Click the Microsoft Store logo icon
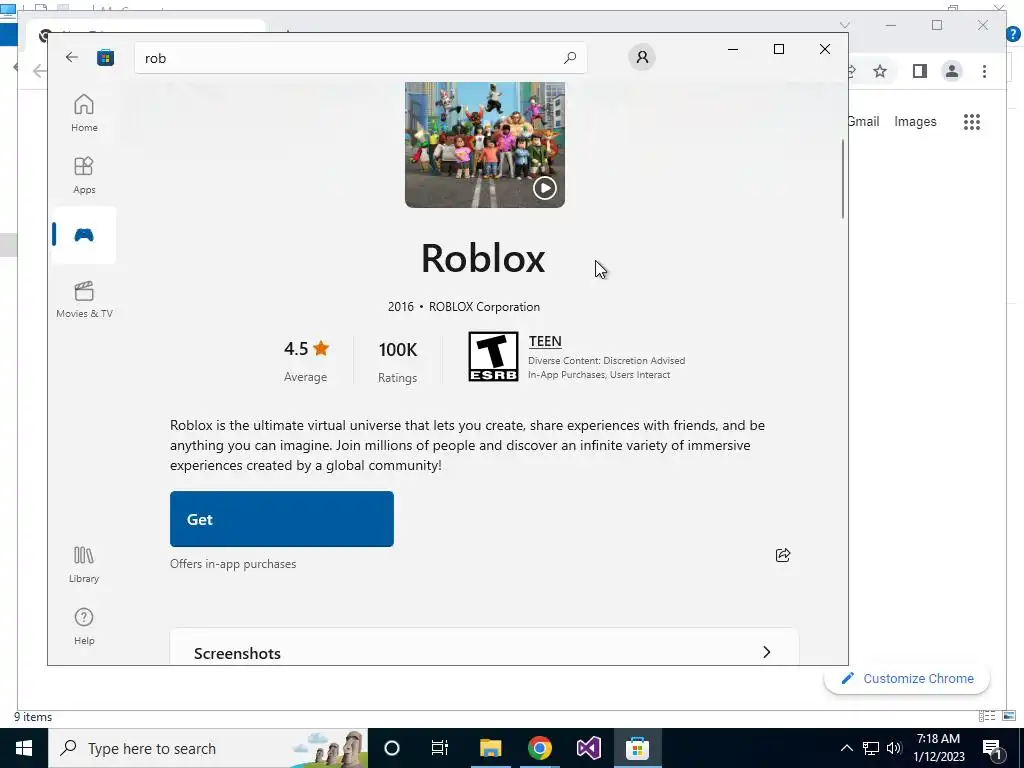Image resolution: width=1024 pixels, height=768 pixels. point(105,57)
